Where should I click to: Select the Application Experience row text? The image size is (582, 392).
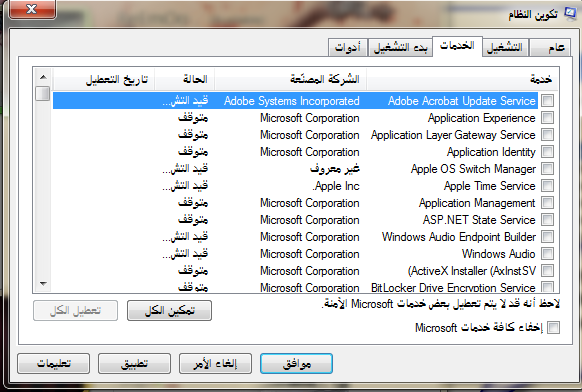click(x=481, y=118)
